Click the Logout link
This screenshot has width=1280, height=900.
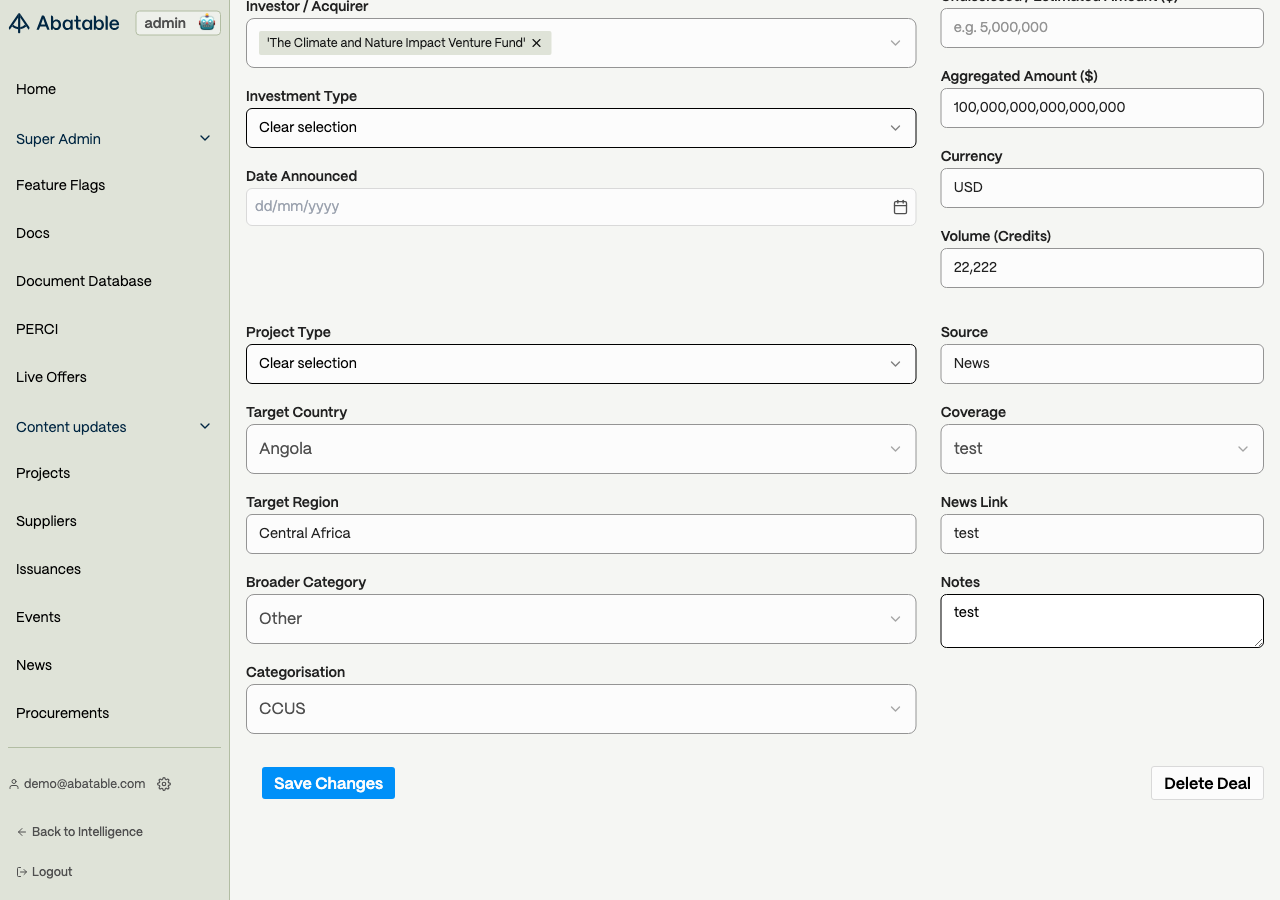click(45, 872)
